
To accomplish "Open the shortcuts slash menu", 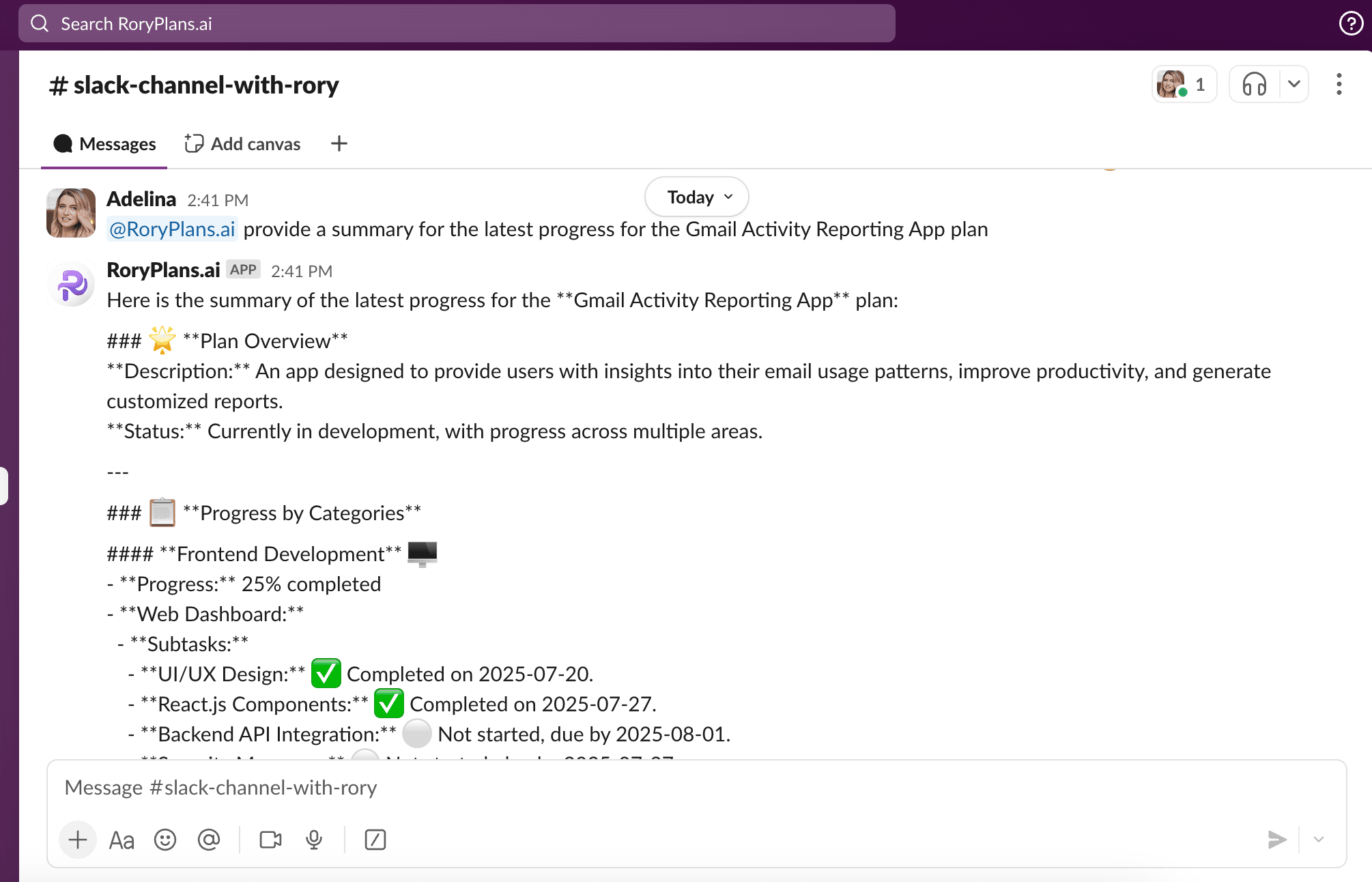I will [375, 840].
